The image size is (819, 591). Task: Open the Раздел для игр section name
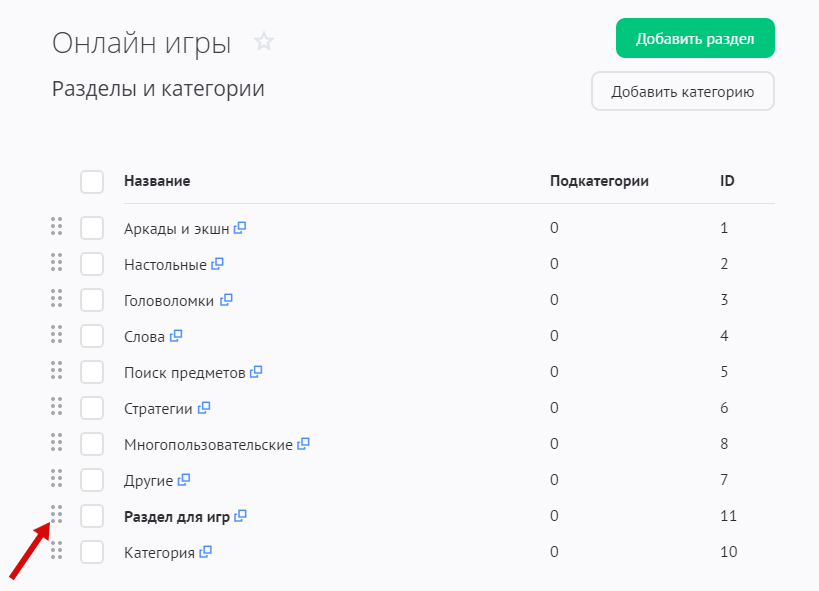[177, 517]
